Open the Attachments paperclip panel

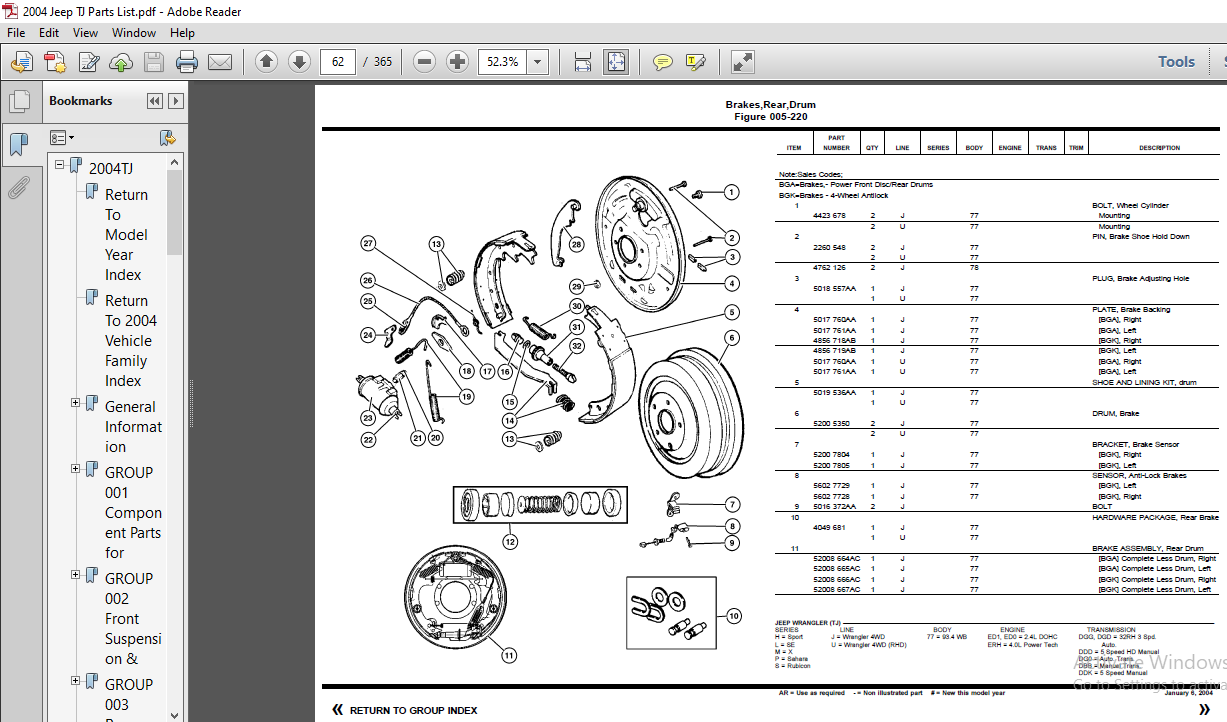tap(18, 188)
